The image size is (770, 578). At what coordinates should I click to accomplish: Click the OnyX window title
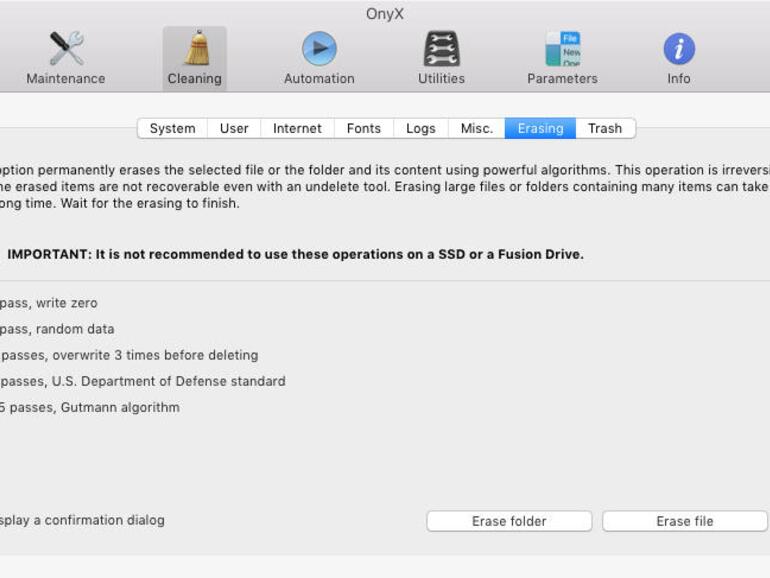coord(385,14)
